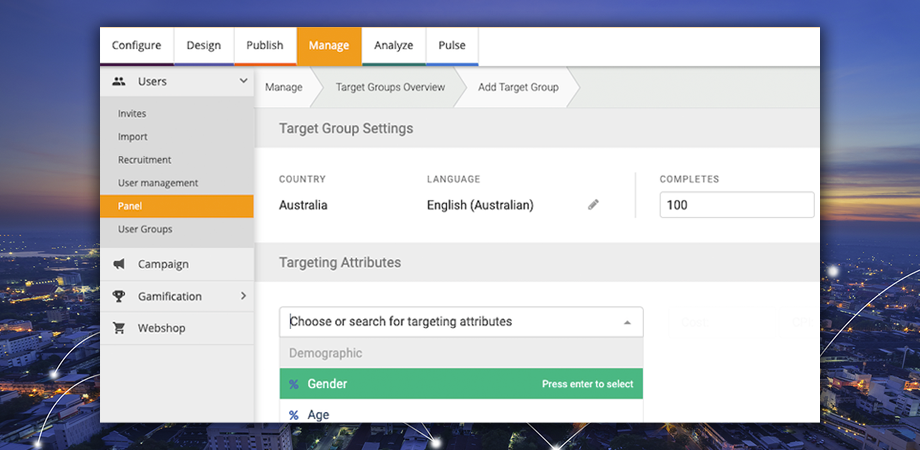Screen dimensions: 920x450
Task: Go to Target Groups Overview breadcrumb
Action: coord(390,87)
